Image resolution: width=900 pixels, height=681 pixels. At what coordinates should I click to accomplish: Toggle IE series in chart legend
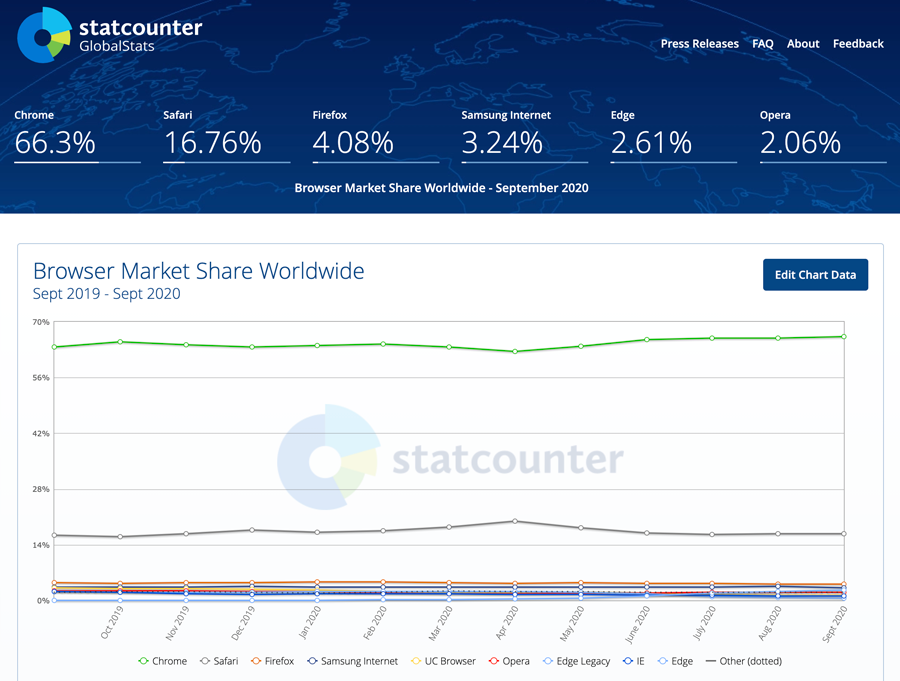(634, 661)
